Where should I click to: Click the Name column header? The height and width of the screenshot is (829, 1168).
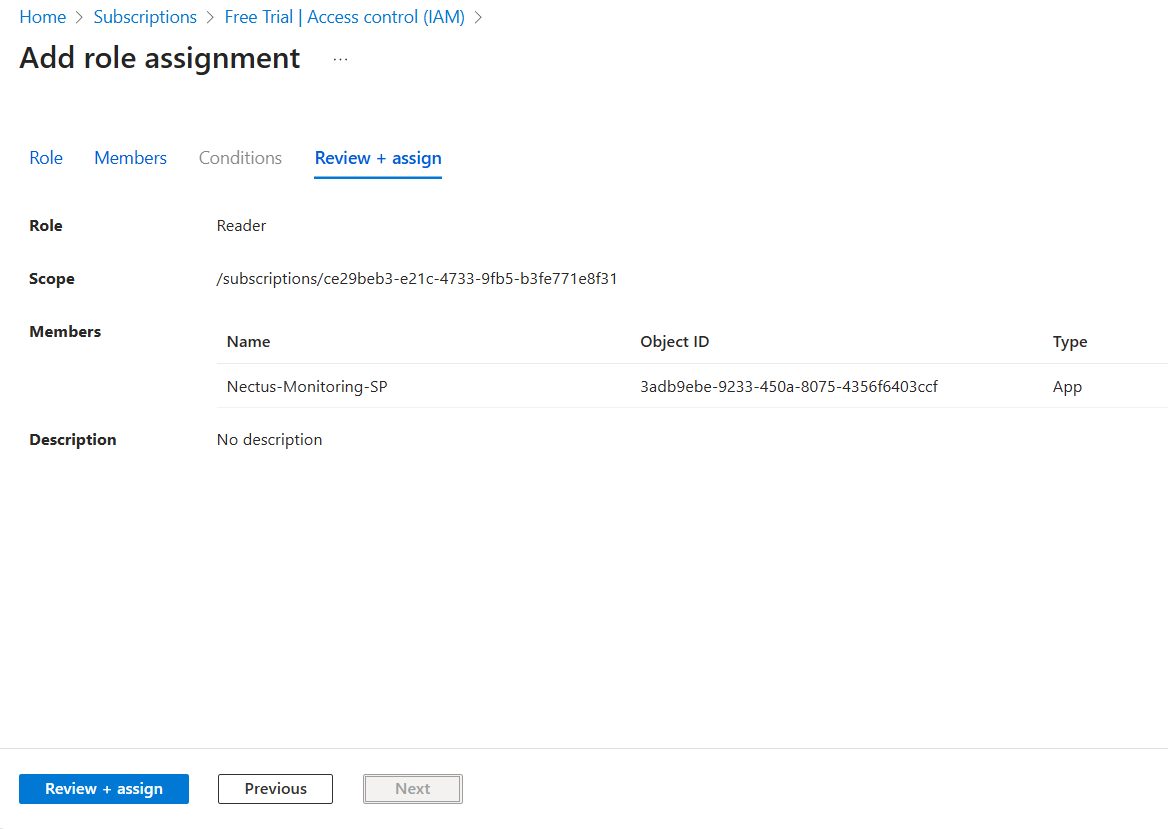click(248, 342)
